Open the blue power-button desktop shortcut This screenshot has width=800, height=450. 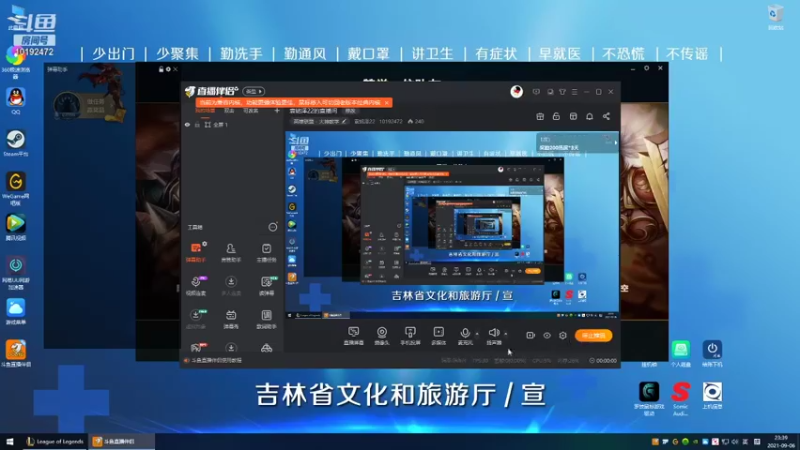point(712,354)
